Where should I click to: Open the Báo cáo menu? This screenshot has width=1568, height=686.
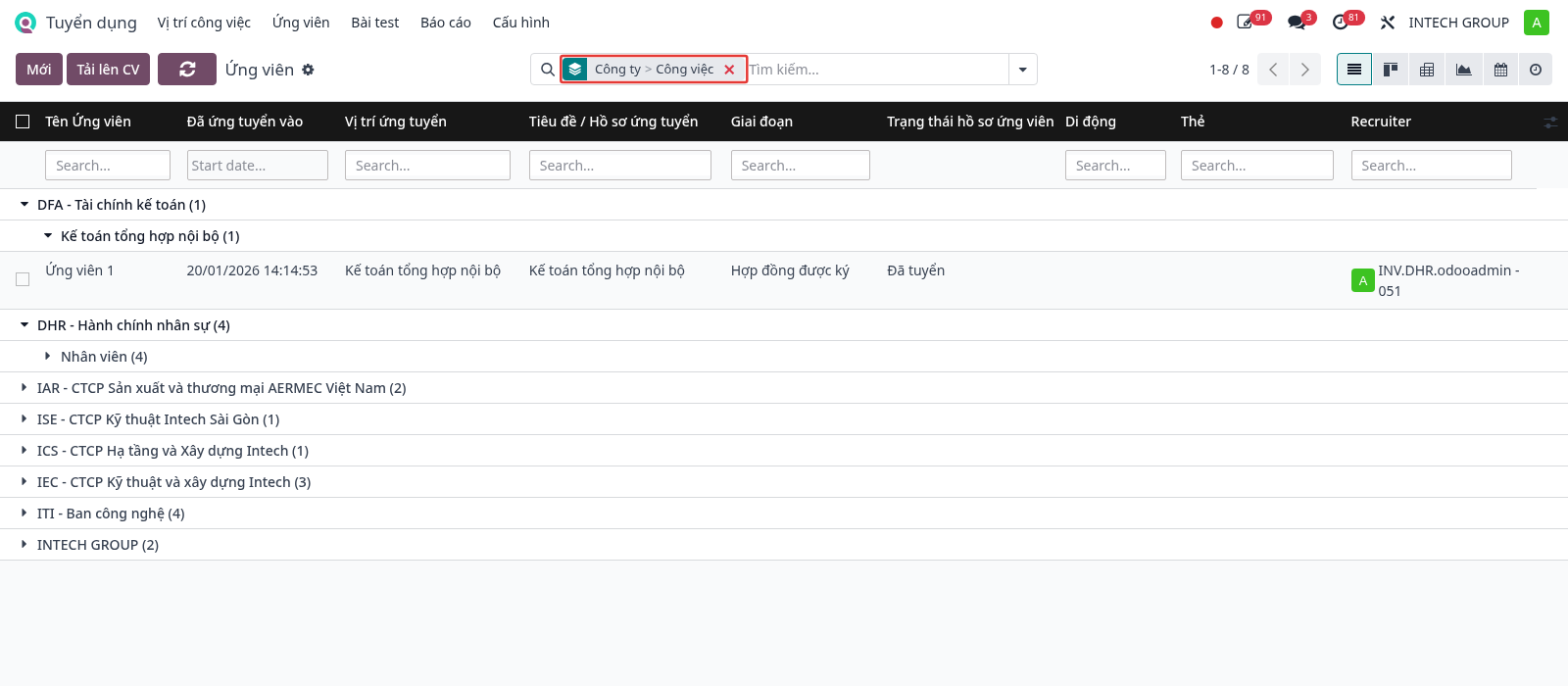click(446, 23)
